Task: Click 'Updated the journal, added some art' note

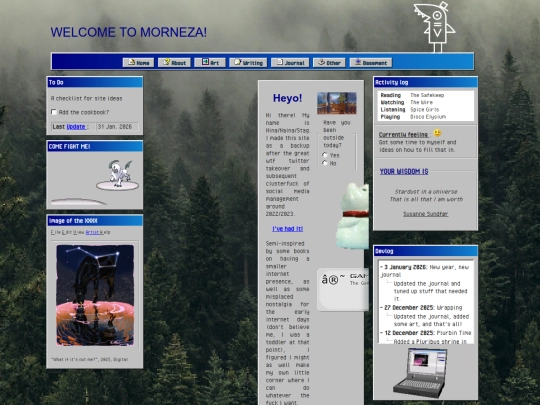Action: coord(431,320)
